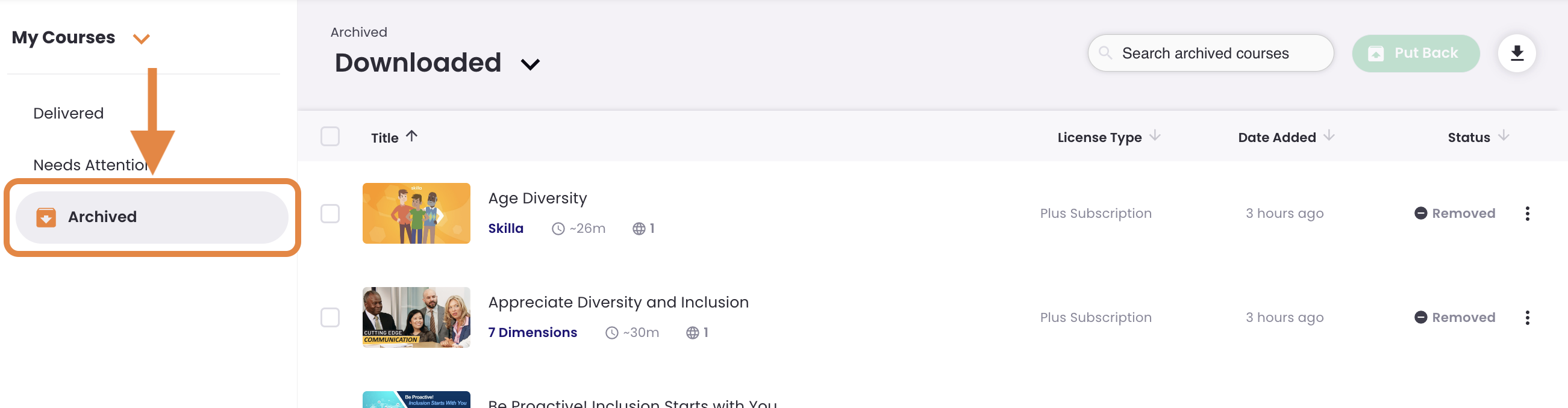
Task: Check the Age Diversity course checkbox
Action: coord(330,214)
